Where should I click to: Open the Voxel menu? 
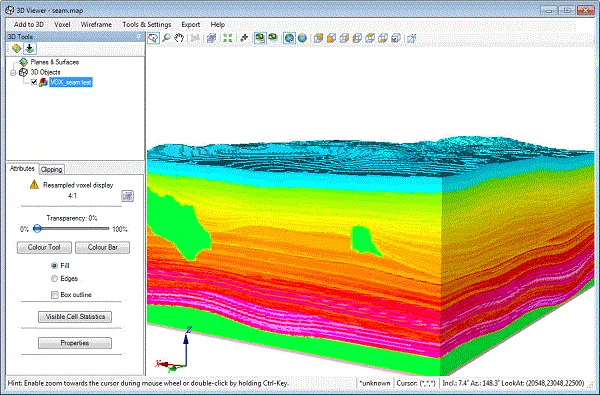62,24
